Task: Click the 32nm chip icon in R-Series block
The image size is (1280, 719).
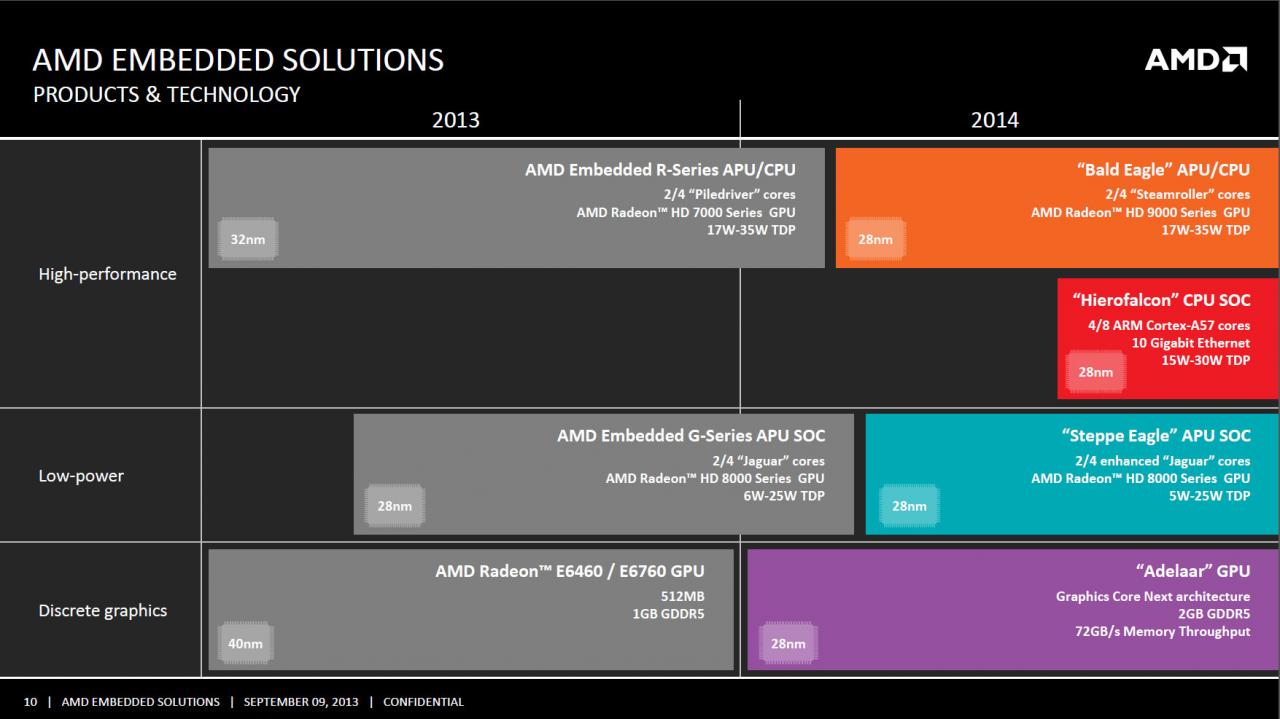Action: click(247, 240)
